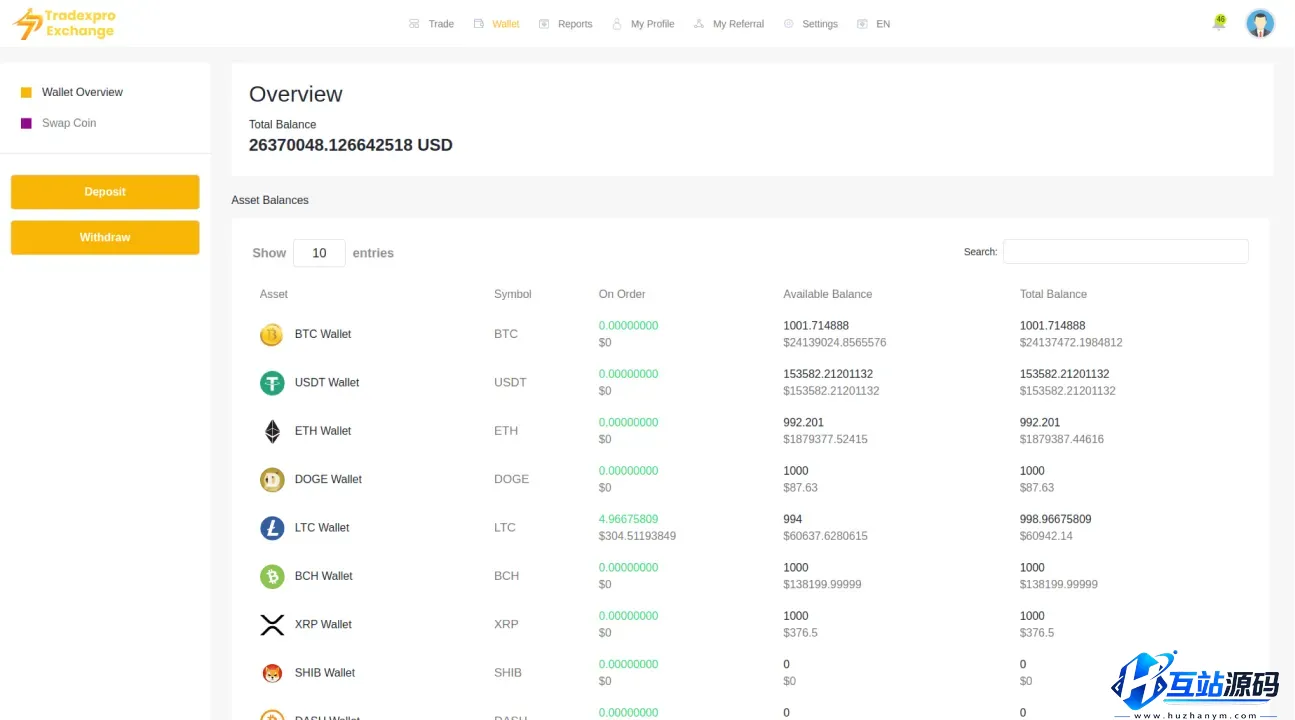The image size is (1295, 720).
Task: Click the My Profile person icon
Action: 617,24
